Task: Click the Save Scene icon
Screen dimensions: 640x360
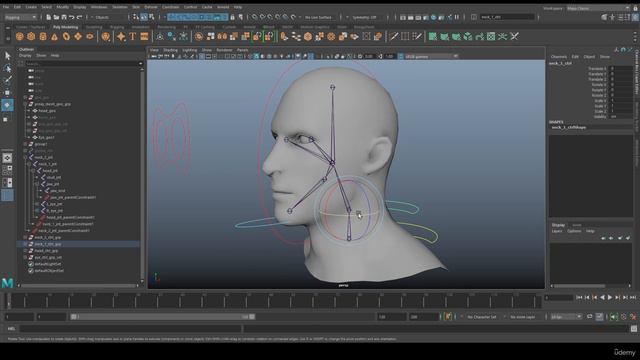Action: point(64,17)
